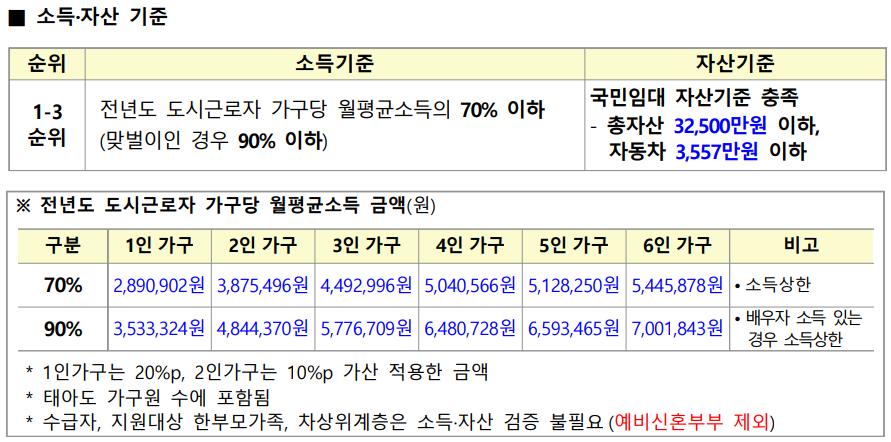891x442 pixels.
Task: Select the 3인 가구 header cell
Action: coord(367,245)
